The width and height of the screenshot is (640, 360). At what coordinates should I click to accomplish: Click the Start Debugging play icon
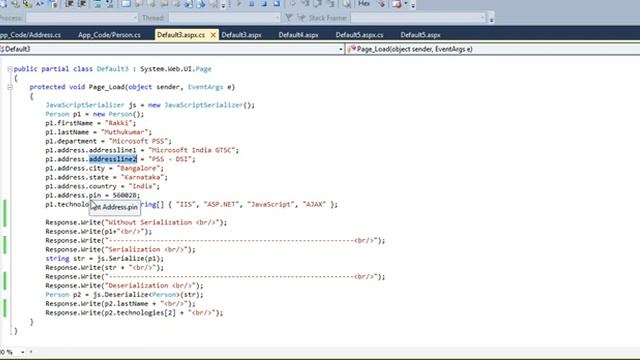(239, 4)
